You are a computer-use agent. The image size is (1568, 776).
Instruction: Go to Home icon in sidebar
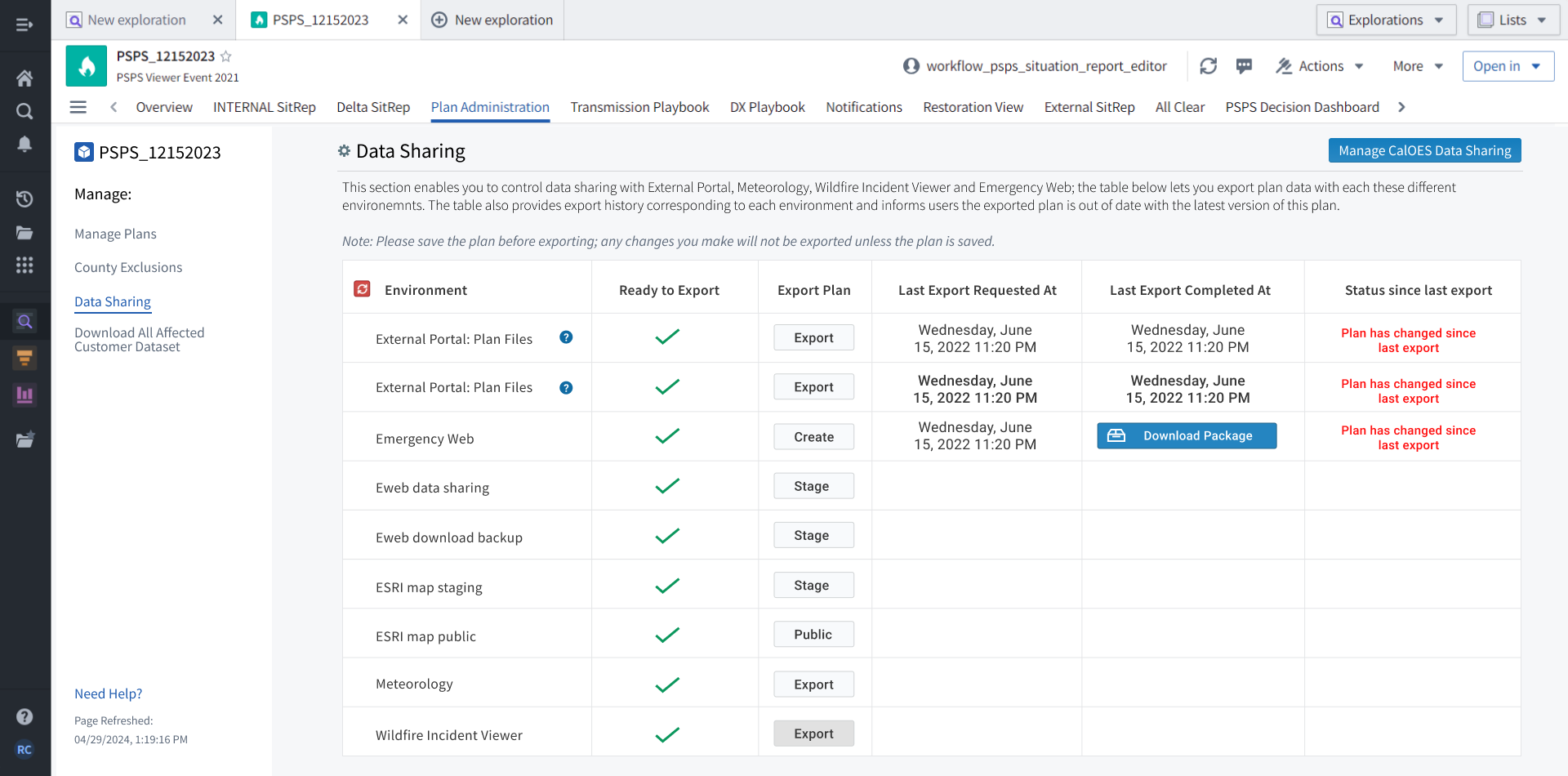coord(24,78)
